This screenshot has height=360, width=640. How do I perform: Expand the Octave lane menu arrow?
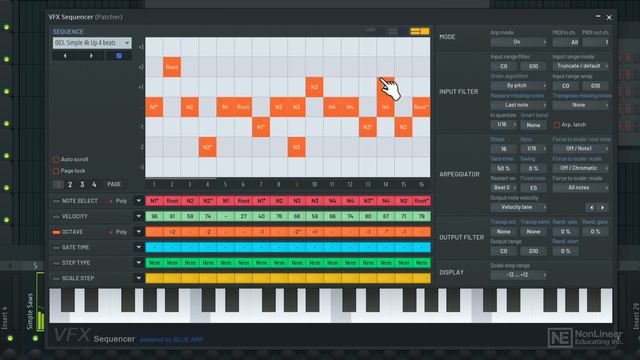pos(138,232)
